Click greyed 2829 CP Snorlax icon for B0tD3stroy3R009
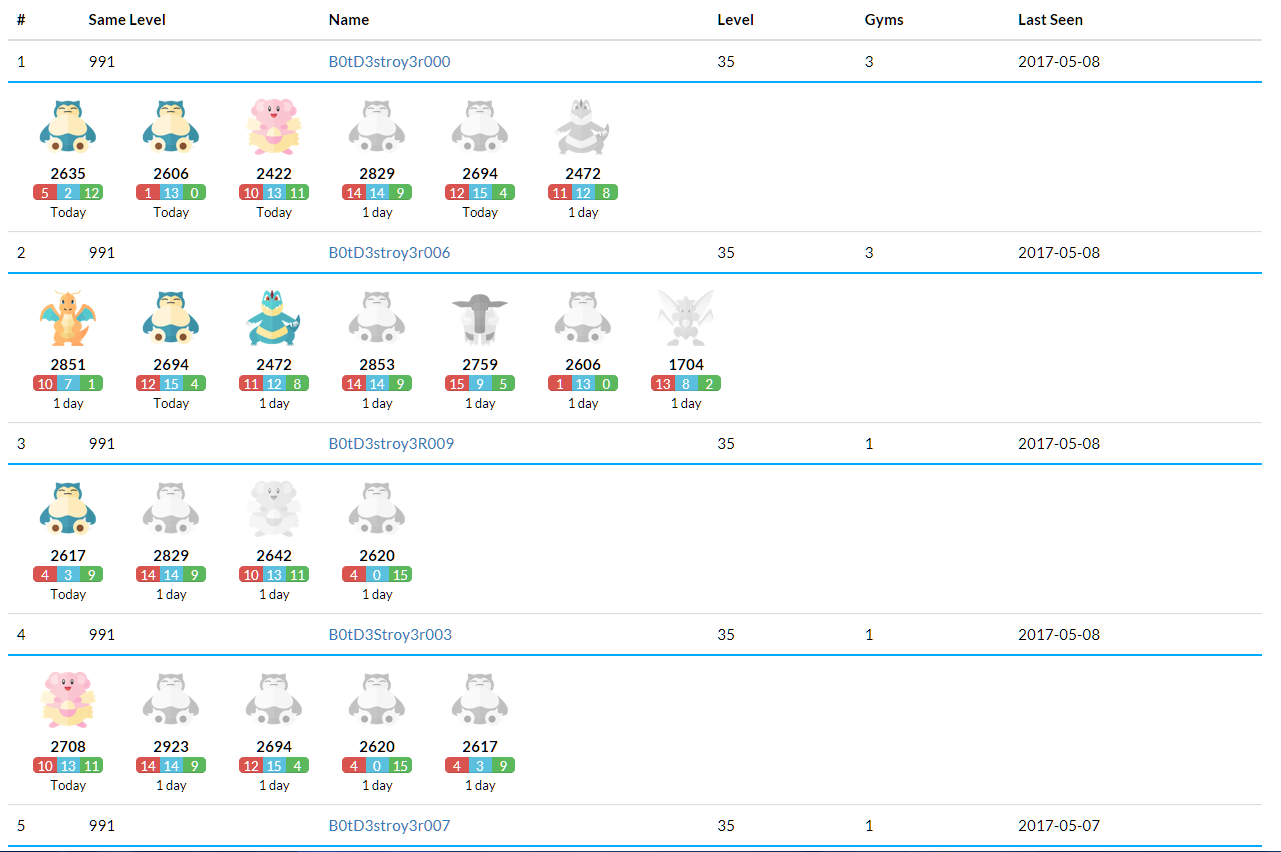Screen dimensions: 1281x852 pyautogui.click(x=171, y=508)
